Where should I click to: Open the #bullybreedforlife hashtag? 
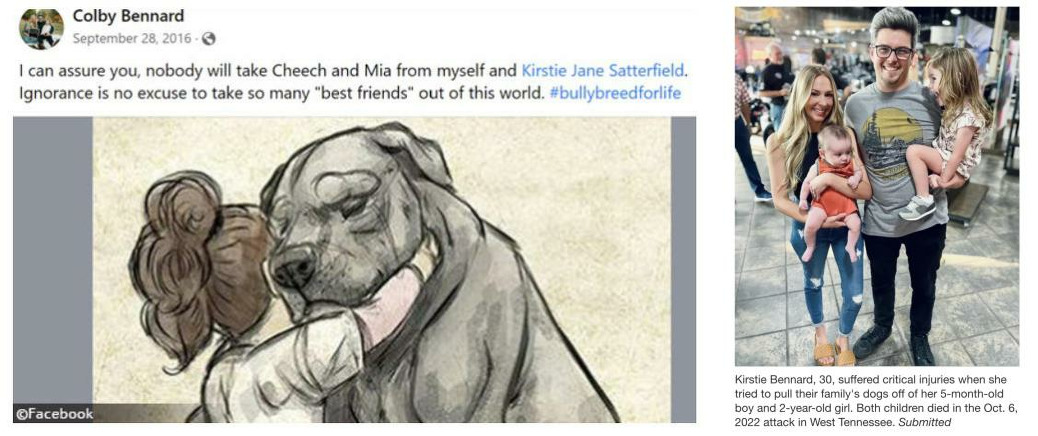pyautogui.click(x=615, y=93)
